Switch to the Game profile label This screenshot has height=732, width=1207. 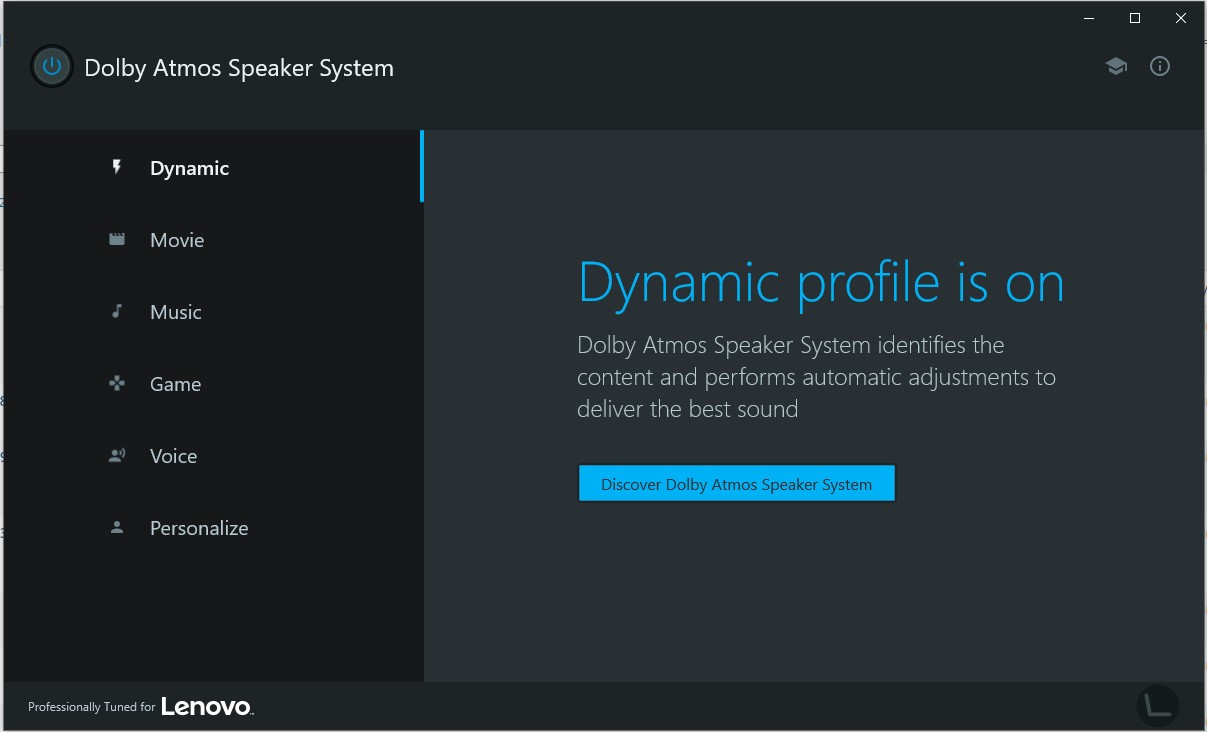click(x=175, y=384)
